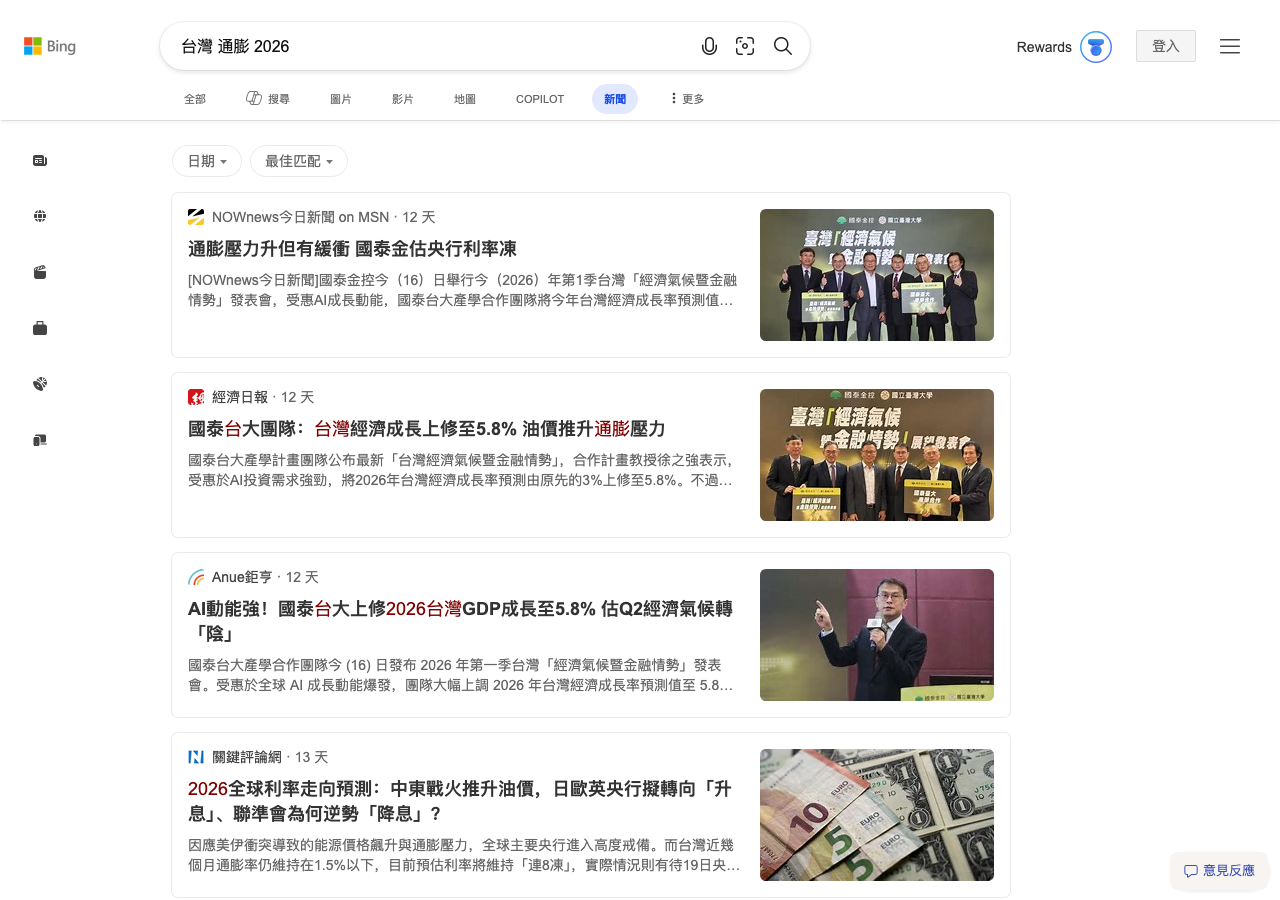Click the Rewards text link
This screenshot has width=1280, height=900.
pos(1044,47)
